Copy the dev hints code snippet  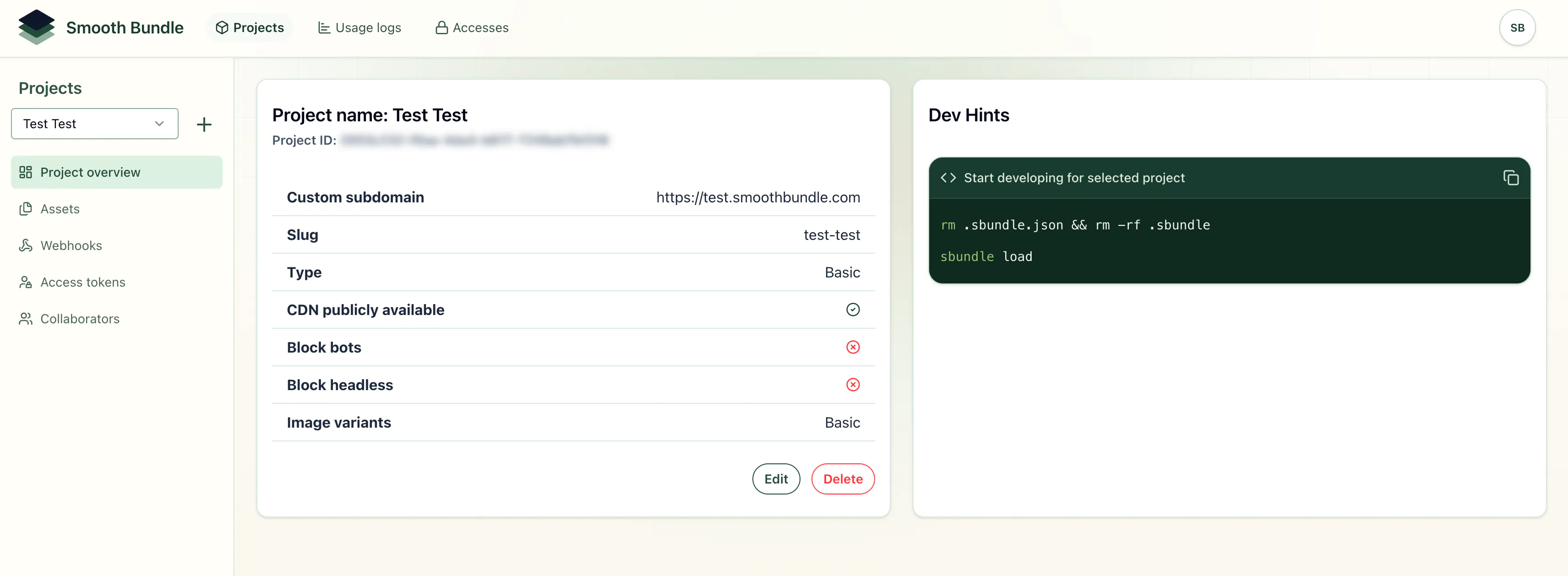[1511, 178]
